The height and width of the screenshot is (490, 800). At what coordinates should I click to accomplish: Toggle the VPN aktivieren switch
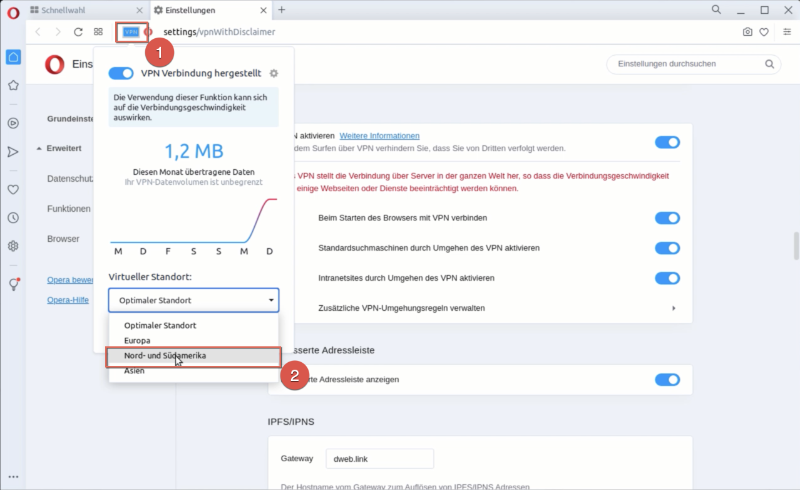coord(667,142)
